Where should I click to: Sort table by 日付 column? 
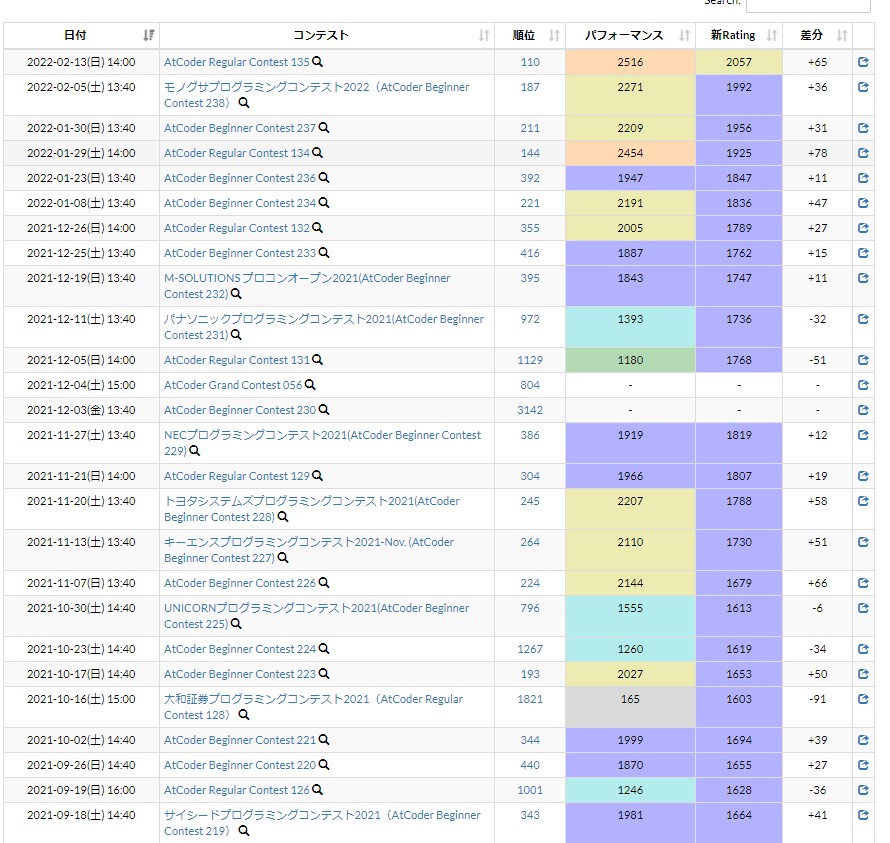pos(81,35)
